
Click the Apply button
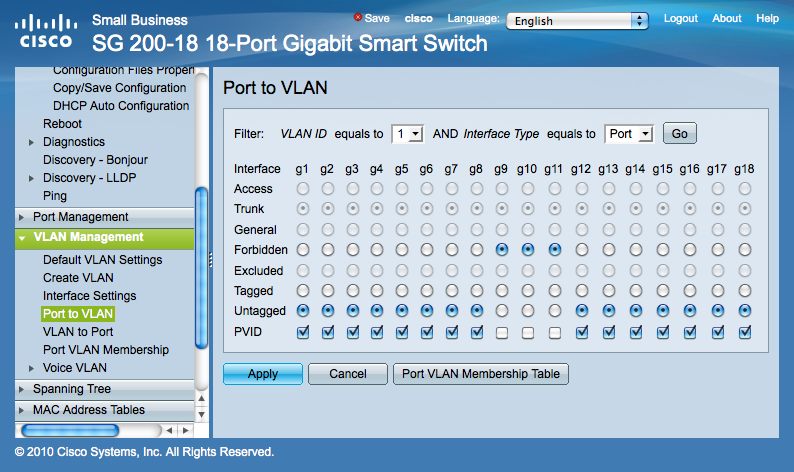(x=263, y=374)
